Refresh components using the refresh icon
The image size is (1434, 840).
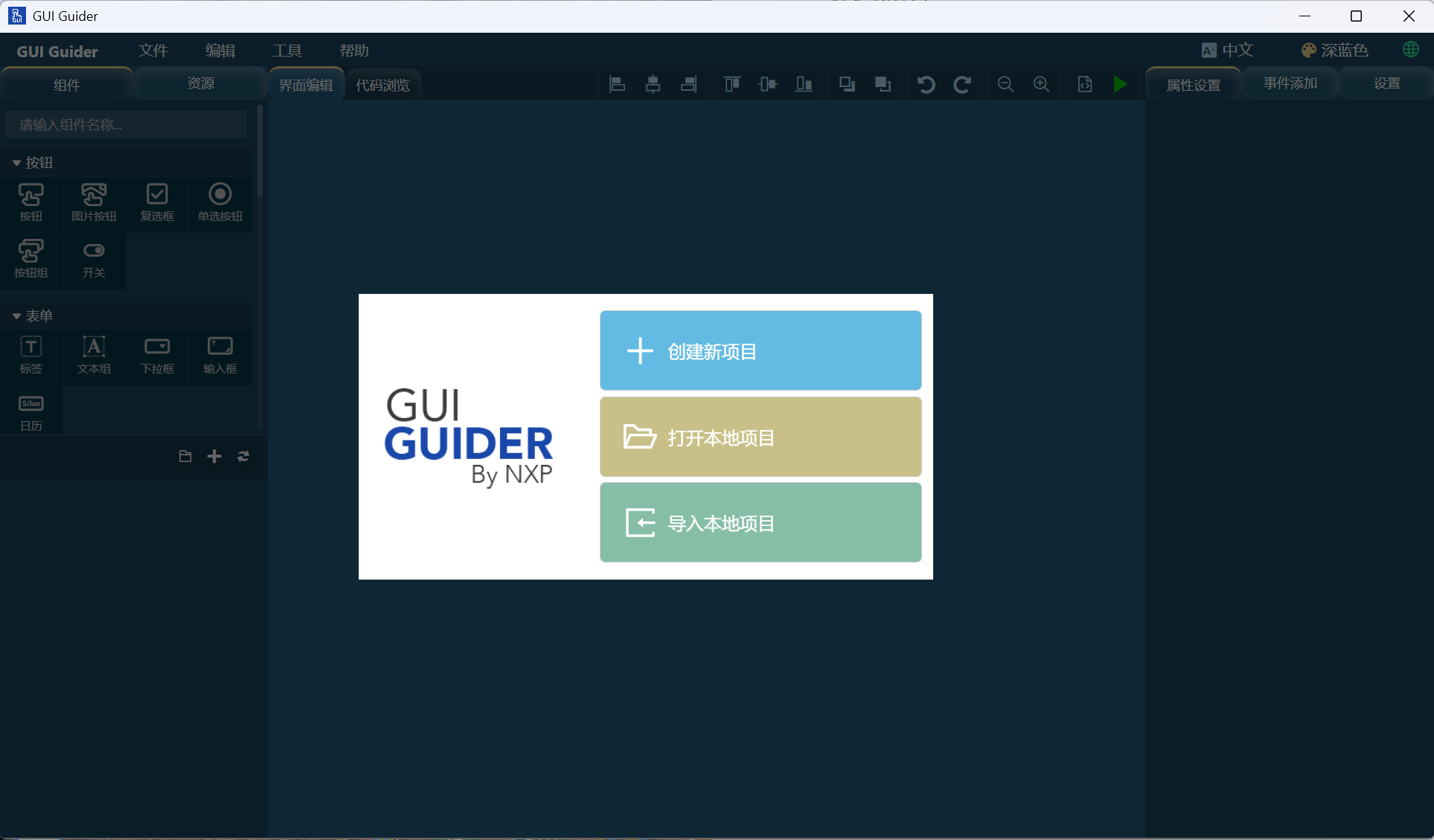pos(243,456)
